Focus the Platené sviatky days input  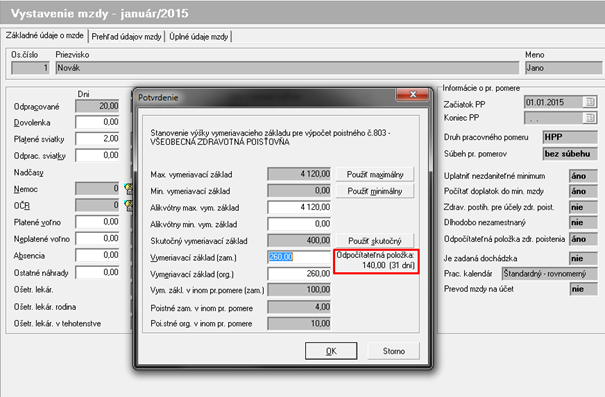[x=97, y=139]
